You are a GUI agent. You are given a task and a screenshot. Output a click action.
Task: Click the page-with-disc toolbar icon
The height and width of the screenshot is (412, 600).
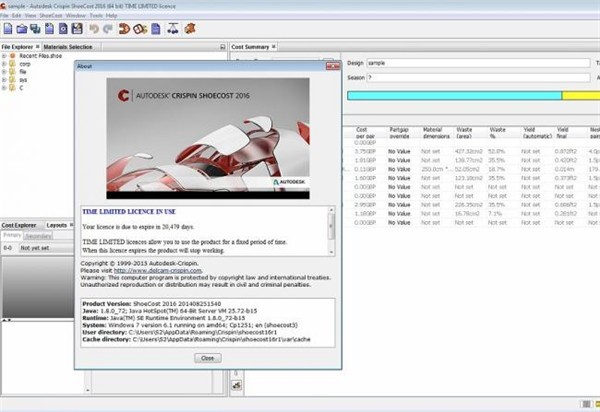pyautogui.click(x=63, y=29)
